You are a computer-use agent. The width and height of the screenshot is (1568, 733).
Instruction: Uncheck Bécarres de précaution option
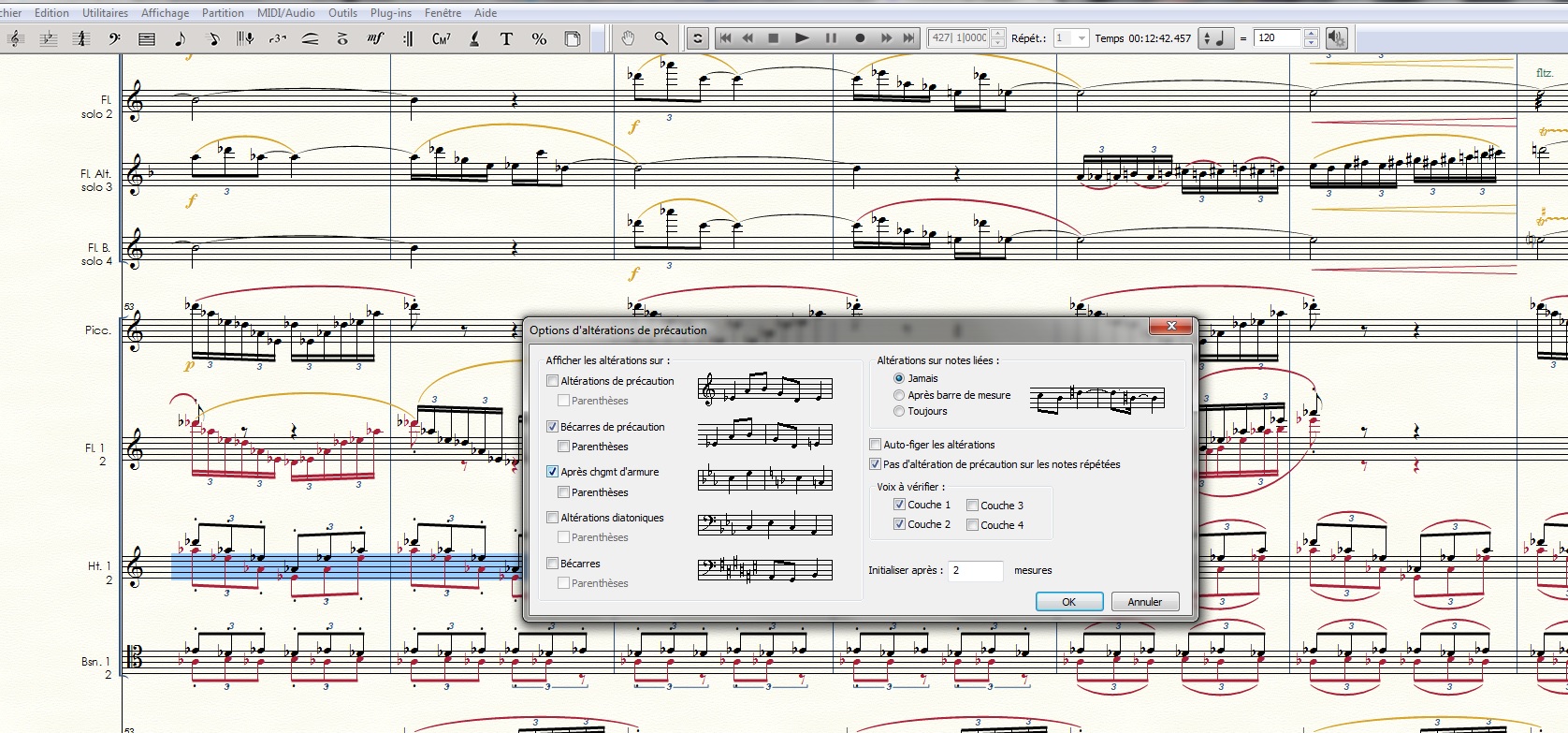tap(553, 427)
